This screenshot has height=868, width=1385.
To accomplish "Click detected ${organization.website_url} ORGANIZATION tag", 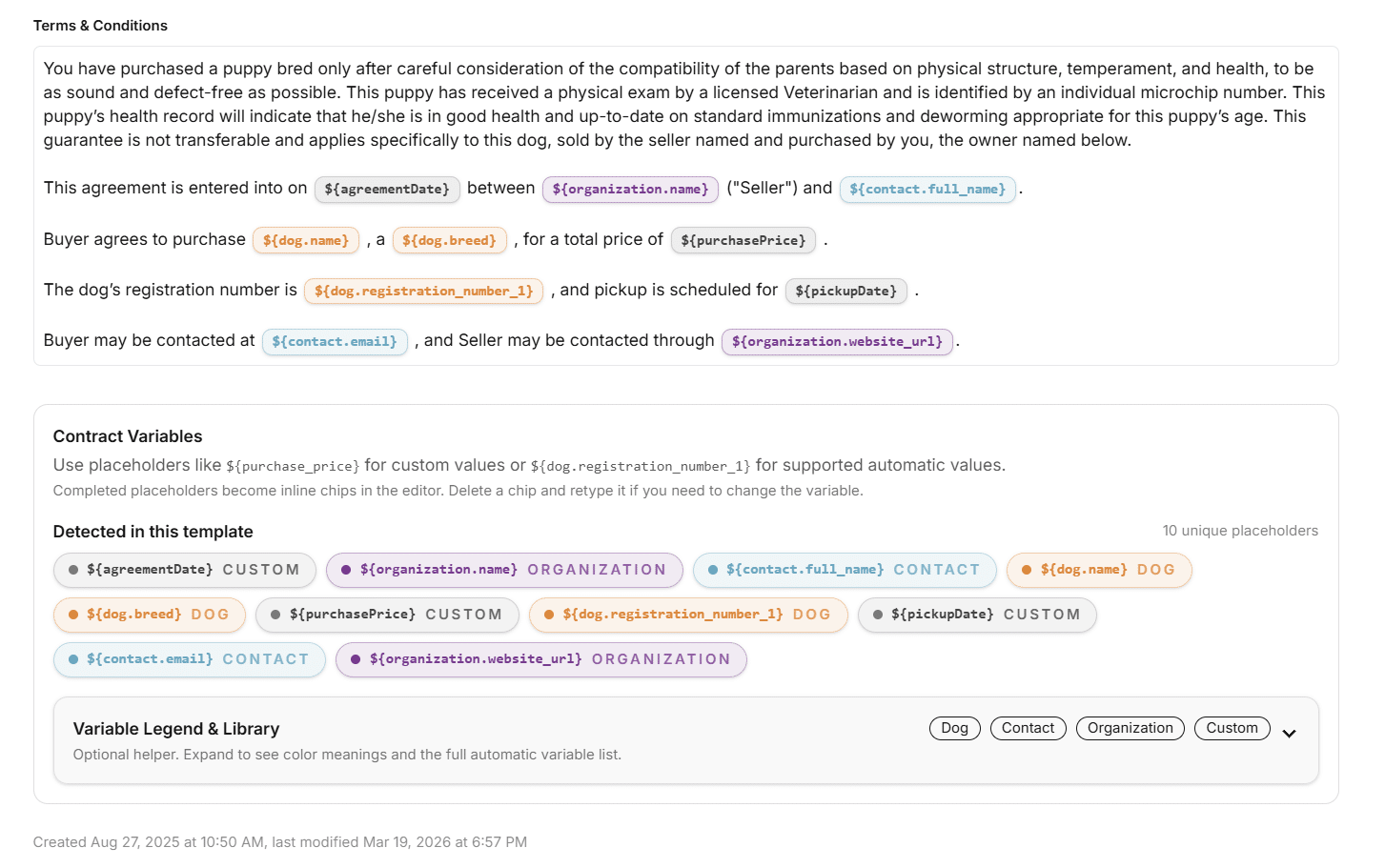I will [x=540, y=659].
